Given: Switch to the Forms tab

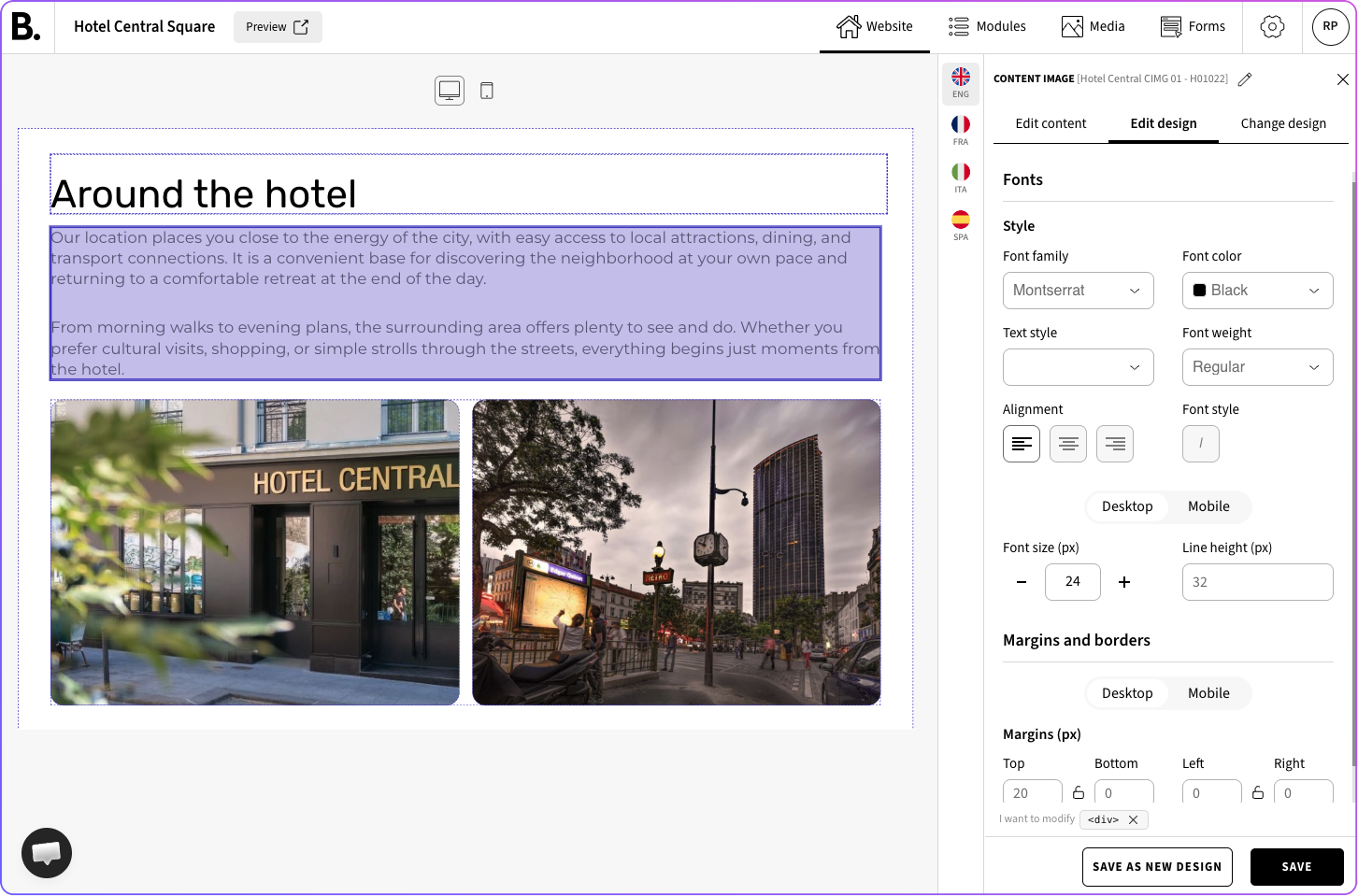Looking at the screenshot, I should coord(1193,27).
